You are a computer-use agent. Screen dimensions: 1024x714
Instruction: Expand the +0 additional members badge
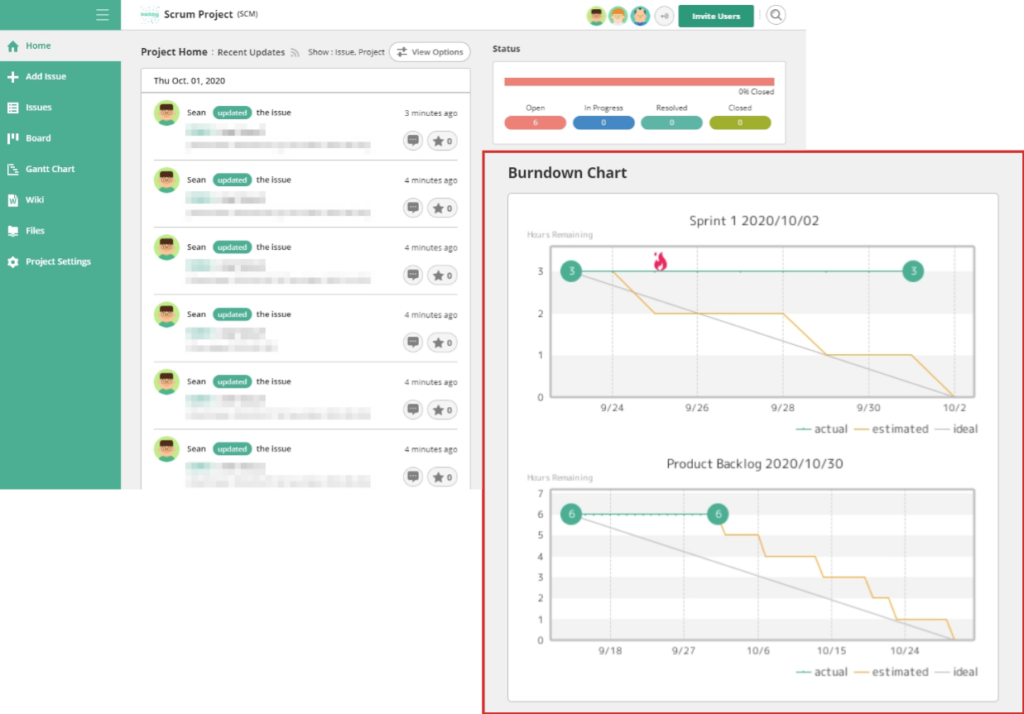pyautogui.click(x=664, y=16)
